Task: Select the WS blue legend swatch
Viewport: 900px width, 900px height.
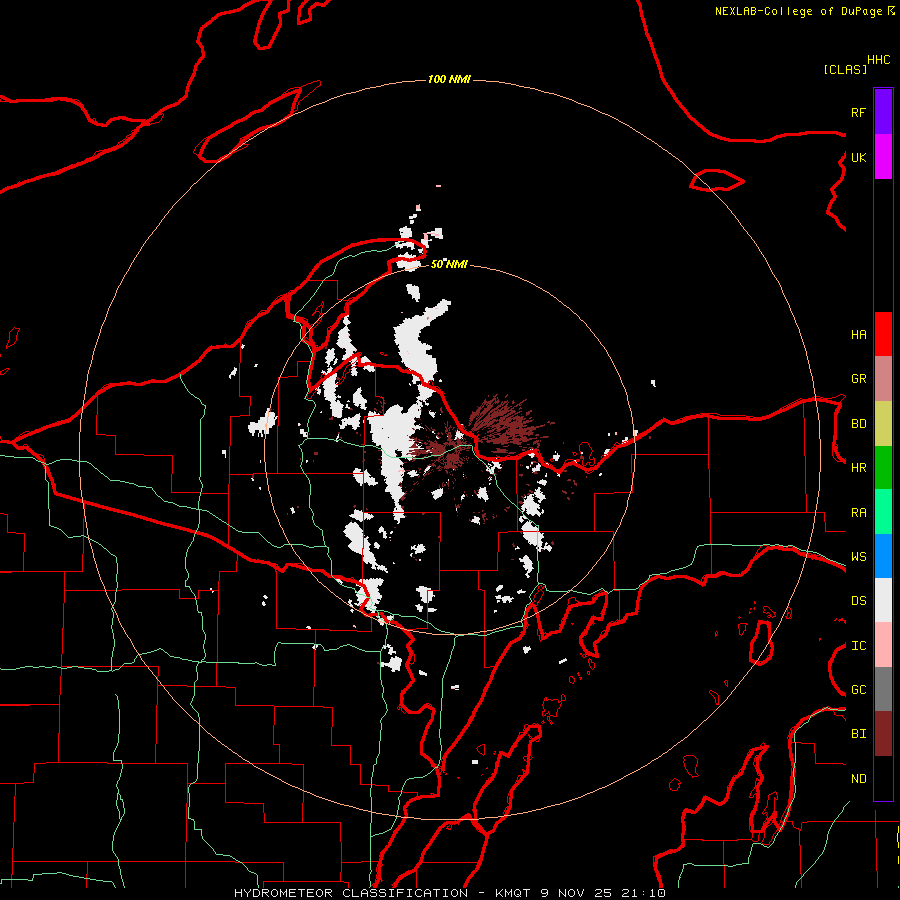Action: (883, 556)
